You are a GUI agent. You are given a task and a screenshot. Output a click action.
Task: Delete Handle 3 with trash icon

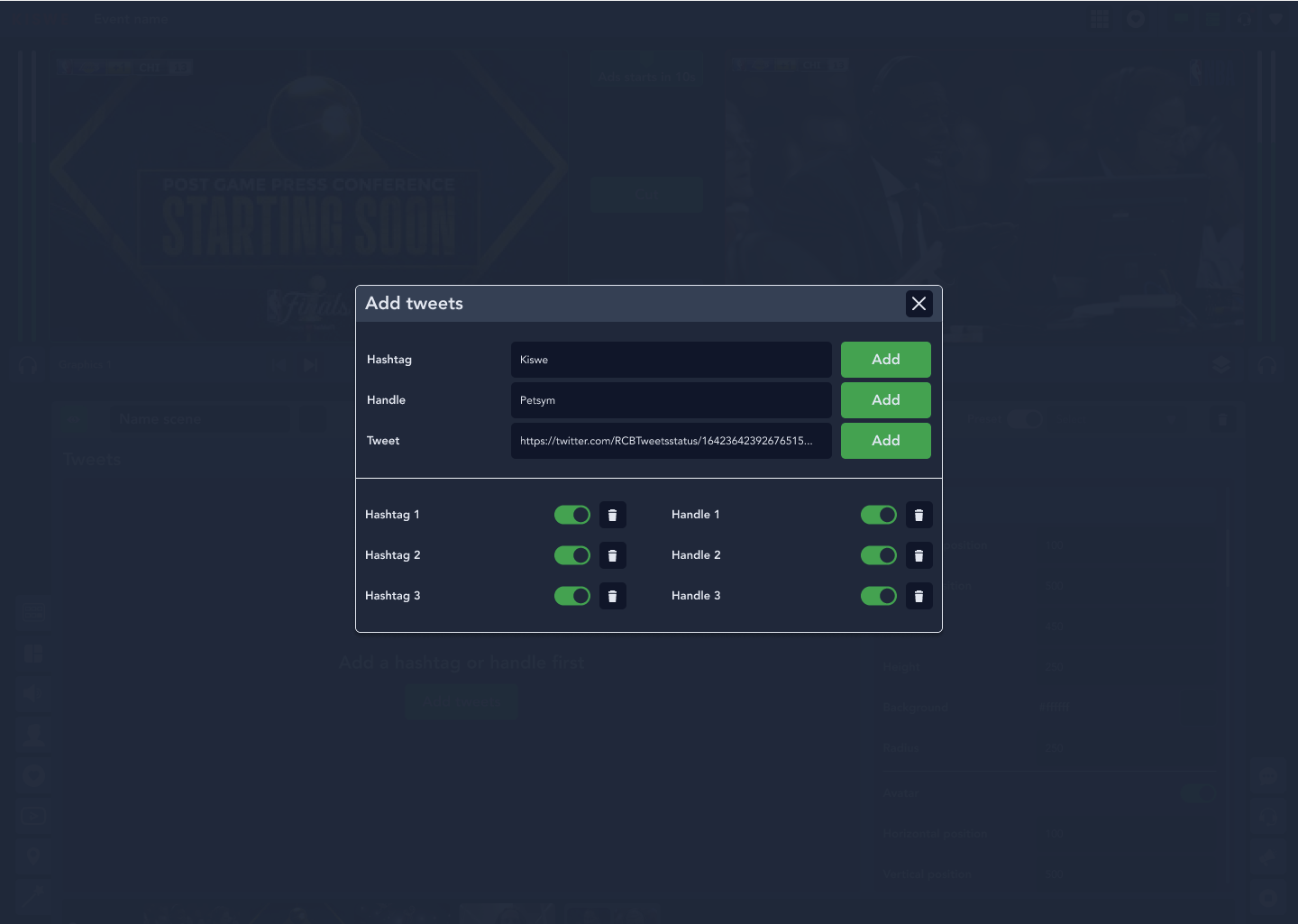point(919,596)
